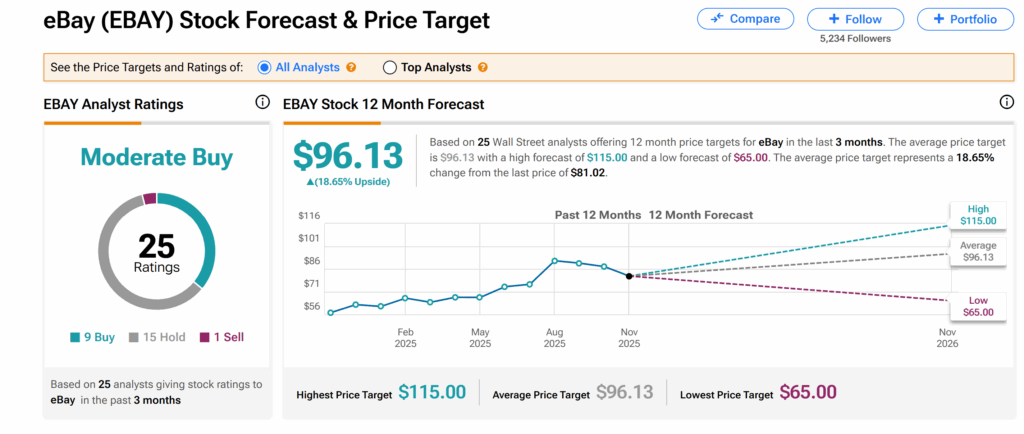The width and height of the screenshot is (1024, 434).
Task: Click the black current-price dot at Nov 2025
Action: tap(629, 276)
